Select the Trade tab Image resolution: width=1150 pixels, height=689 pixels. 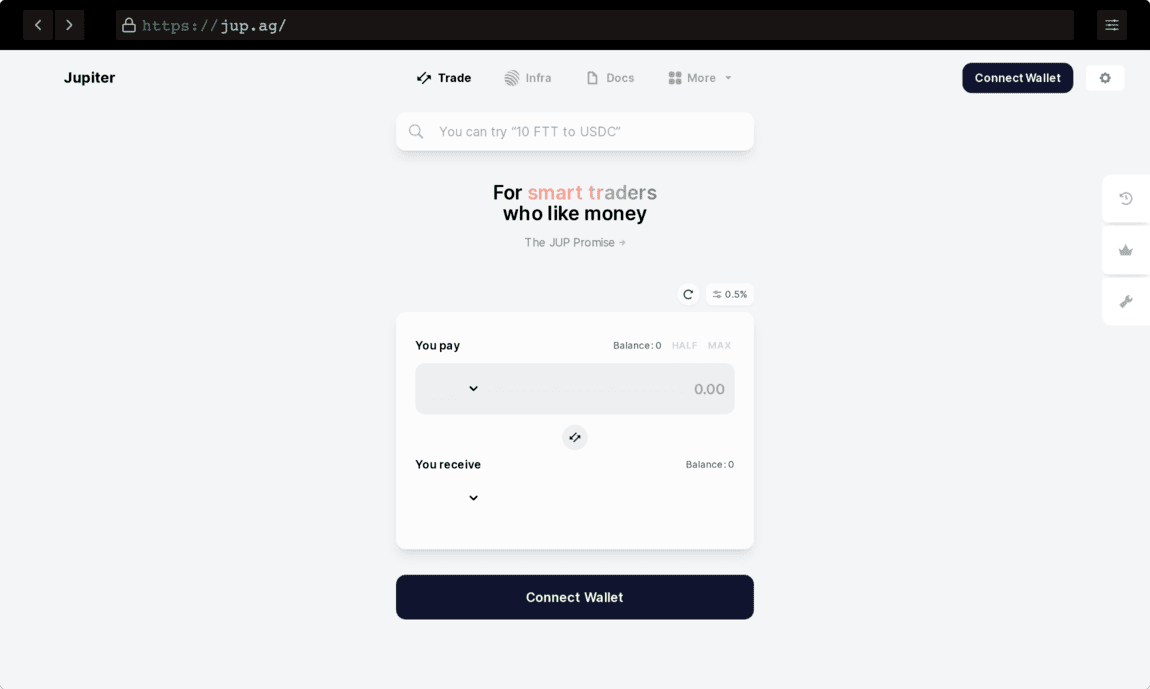pyautogui.click(x=444, y=78)
